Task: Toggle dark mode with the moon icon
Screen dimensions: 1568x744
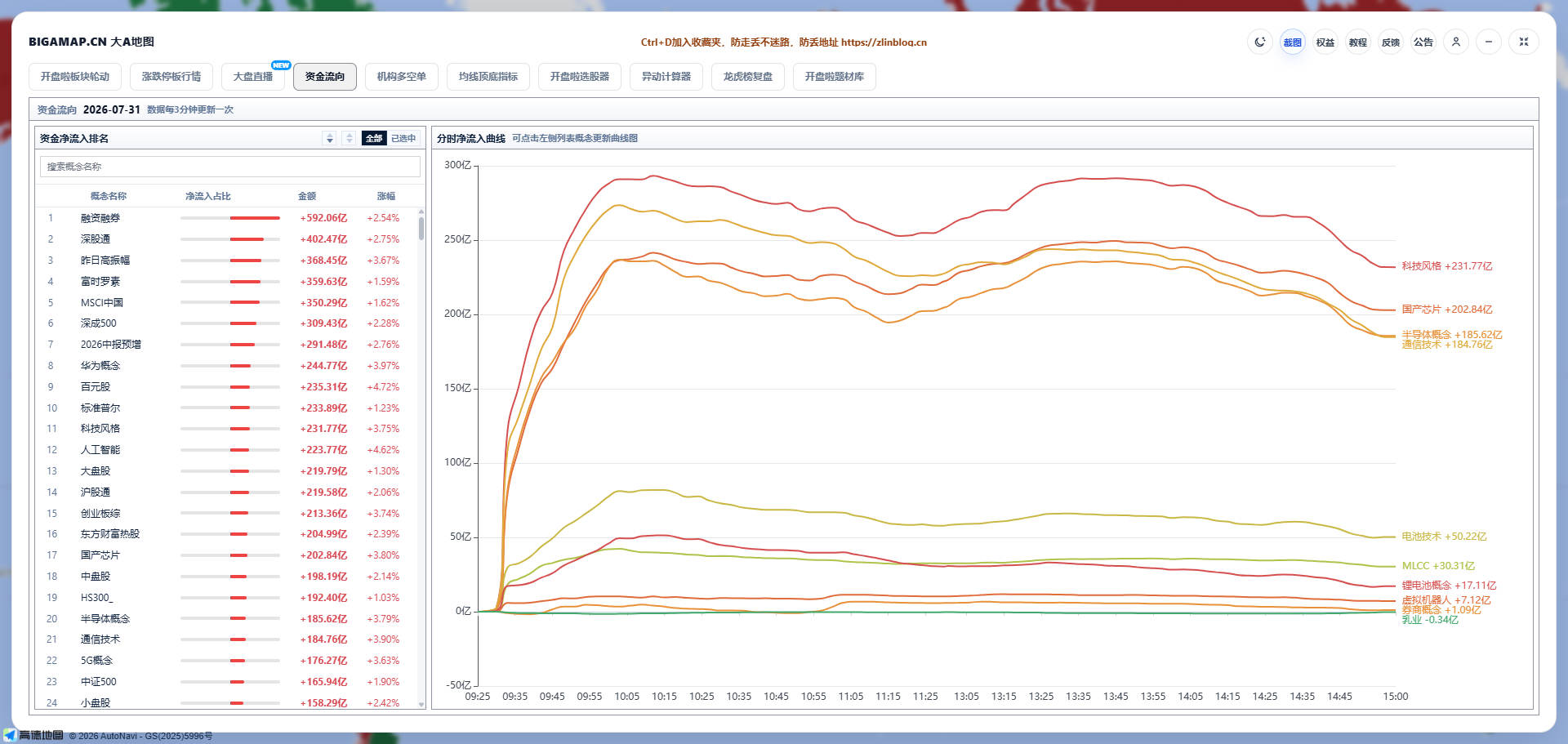Action: [x=1260, y=42]
